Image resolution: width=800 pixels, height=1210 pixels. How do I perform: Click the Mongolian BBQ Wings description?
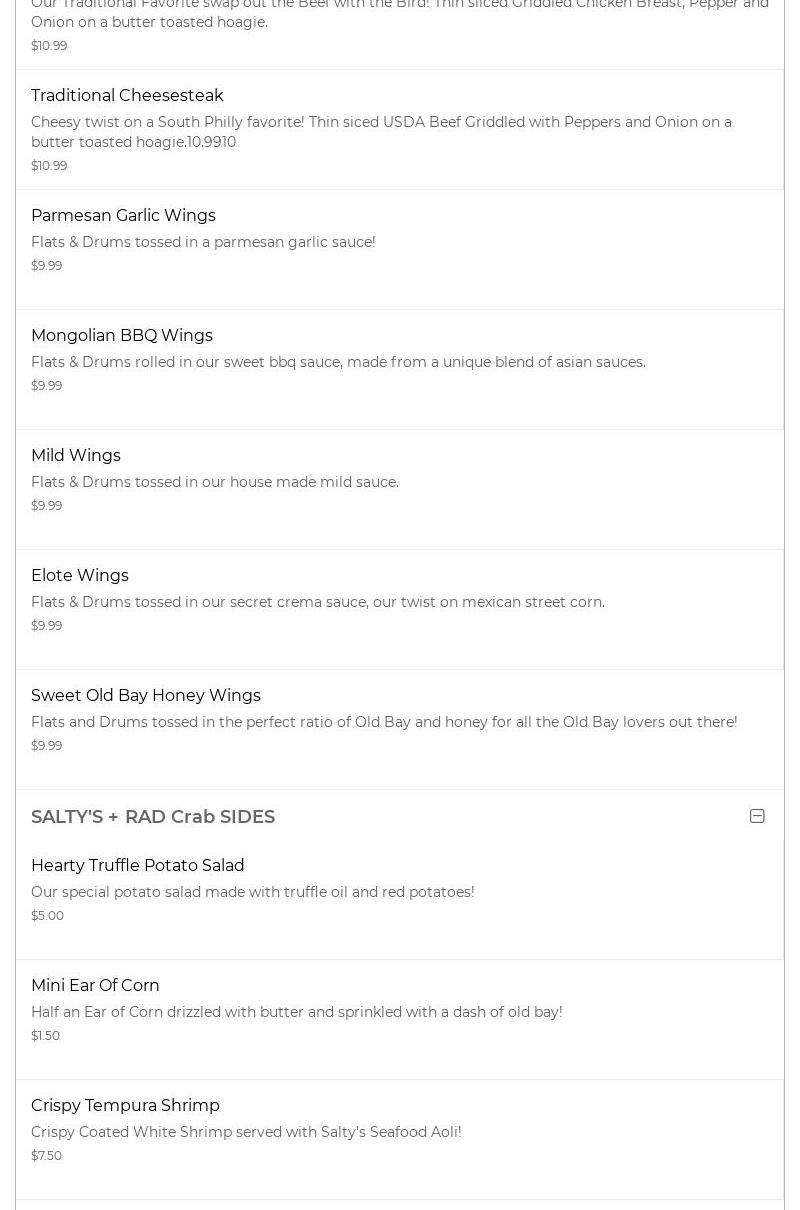point(338,362)
